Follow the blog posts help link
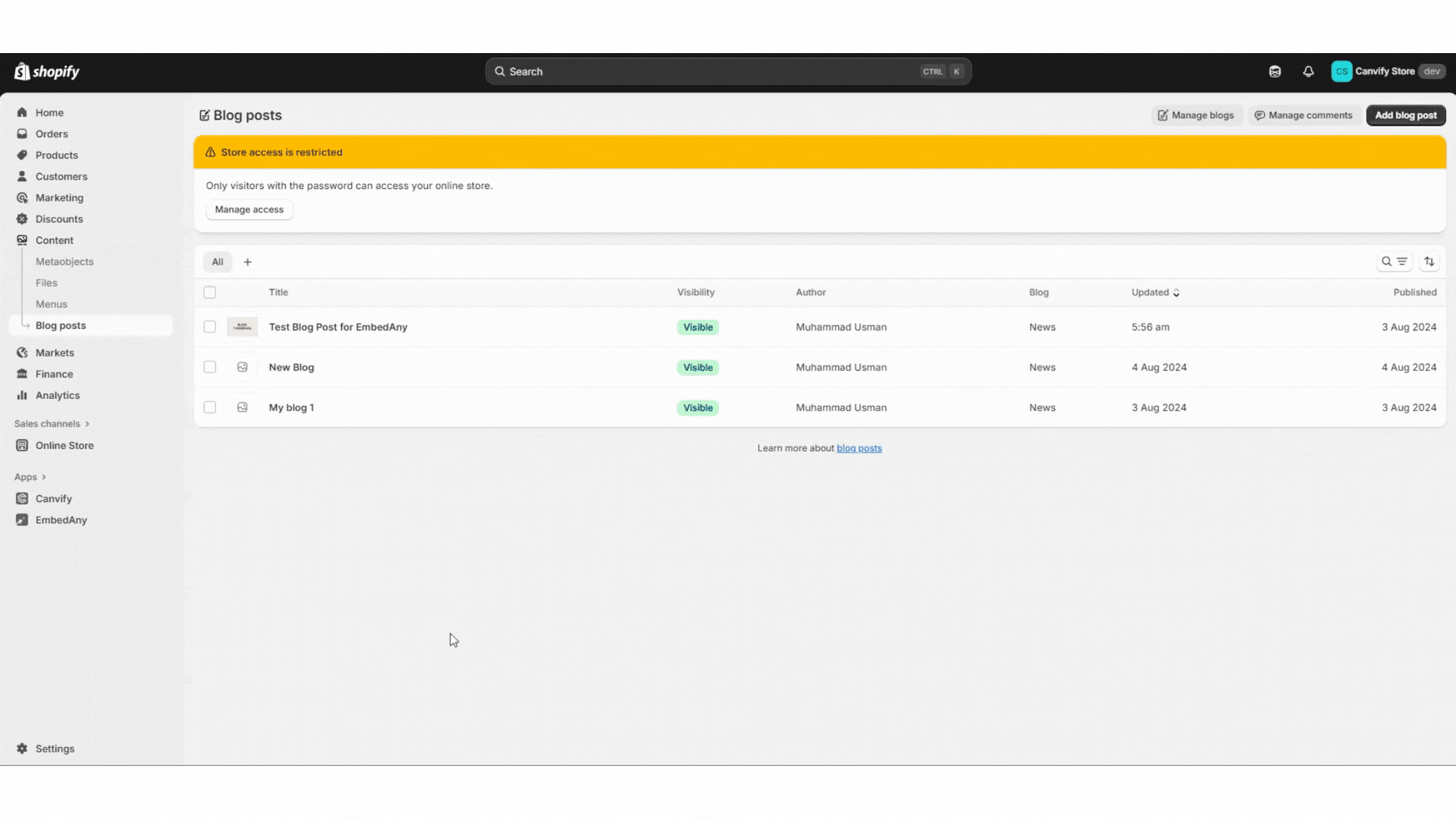1456x819 pixels. pyautogui.click(x=858, y=448)
